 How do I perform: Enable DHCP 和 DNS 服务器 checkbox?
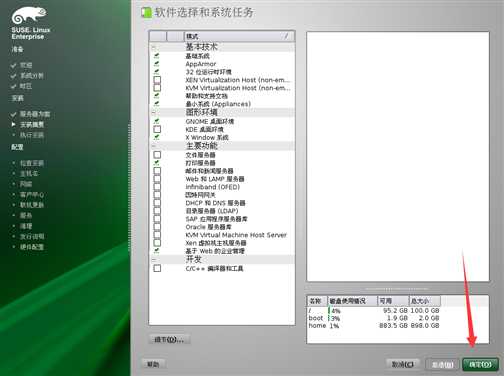[x=157, y=203]
